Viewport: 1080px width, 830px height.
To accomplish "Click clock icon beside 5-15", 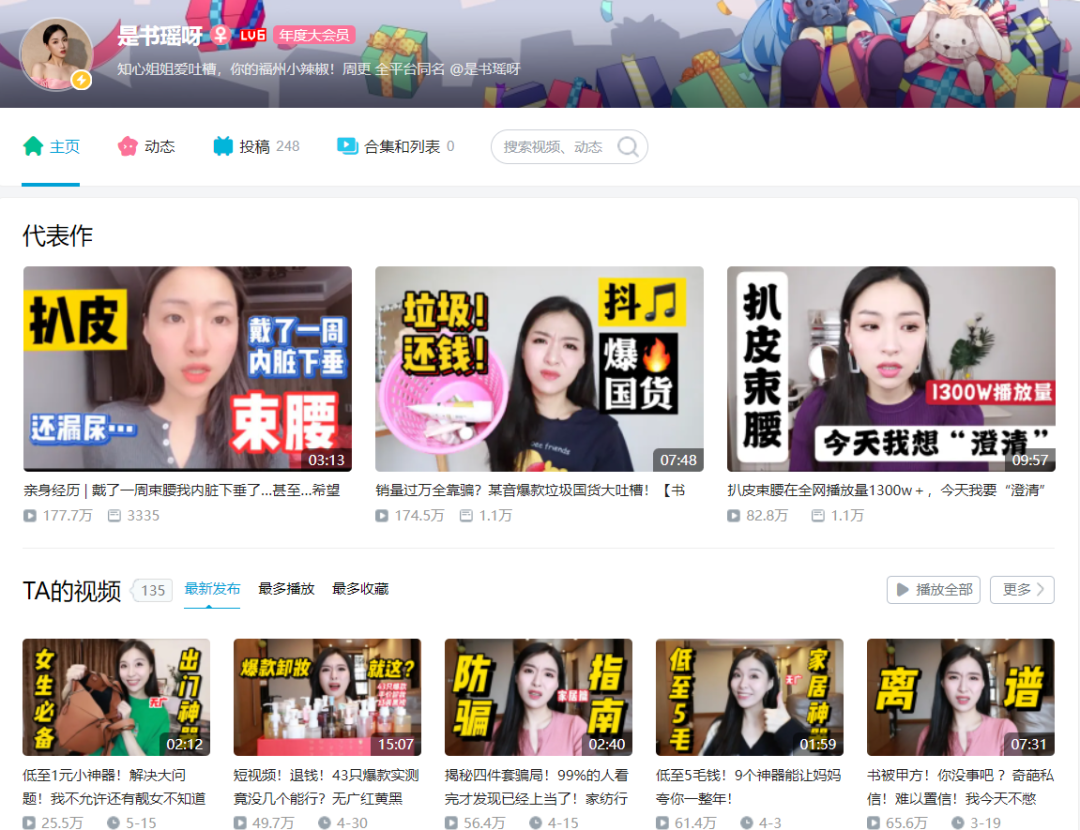I will (114, 822).
